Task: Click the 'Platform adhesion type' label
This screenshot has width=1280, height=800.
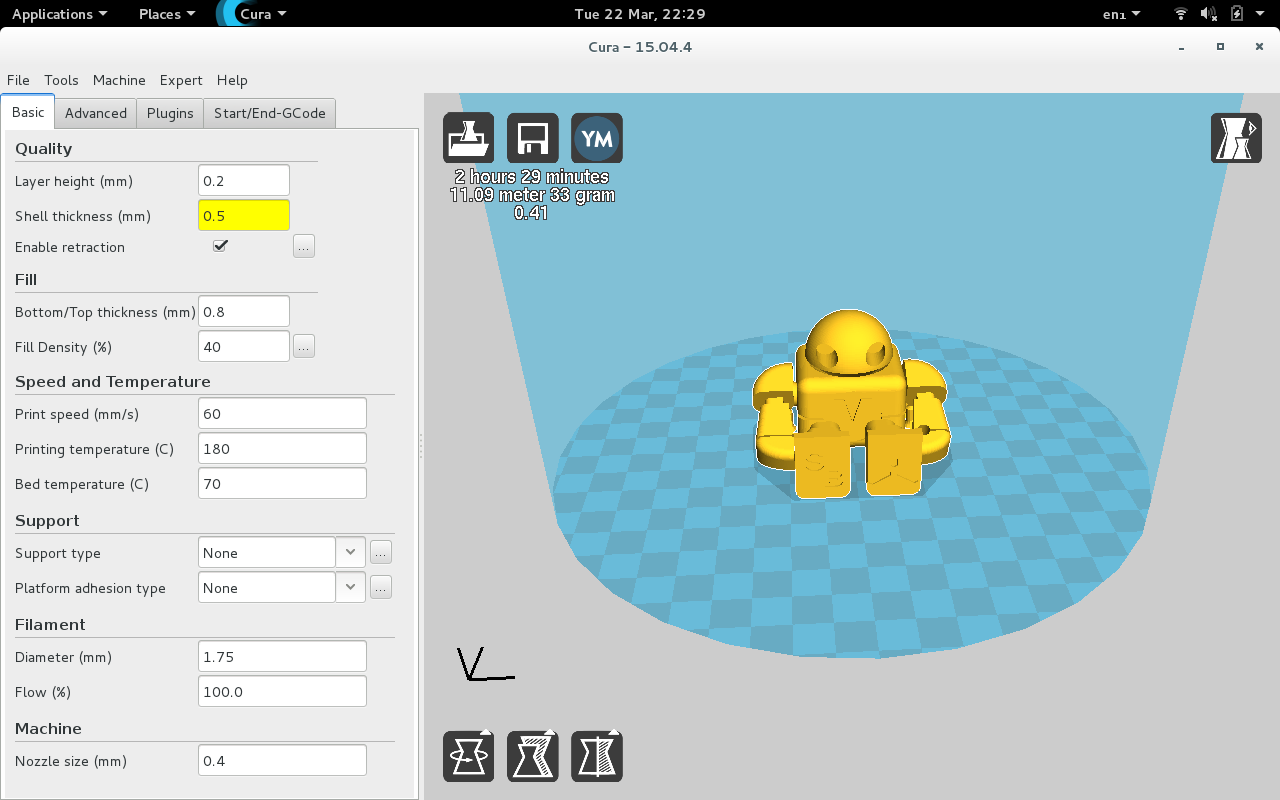Action: click(90, 588)
